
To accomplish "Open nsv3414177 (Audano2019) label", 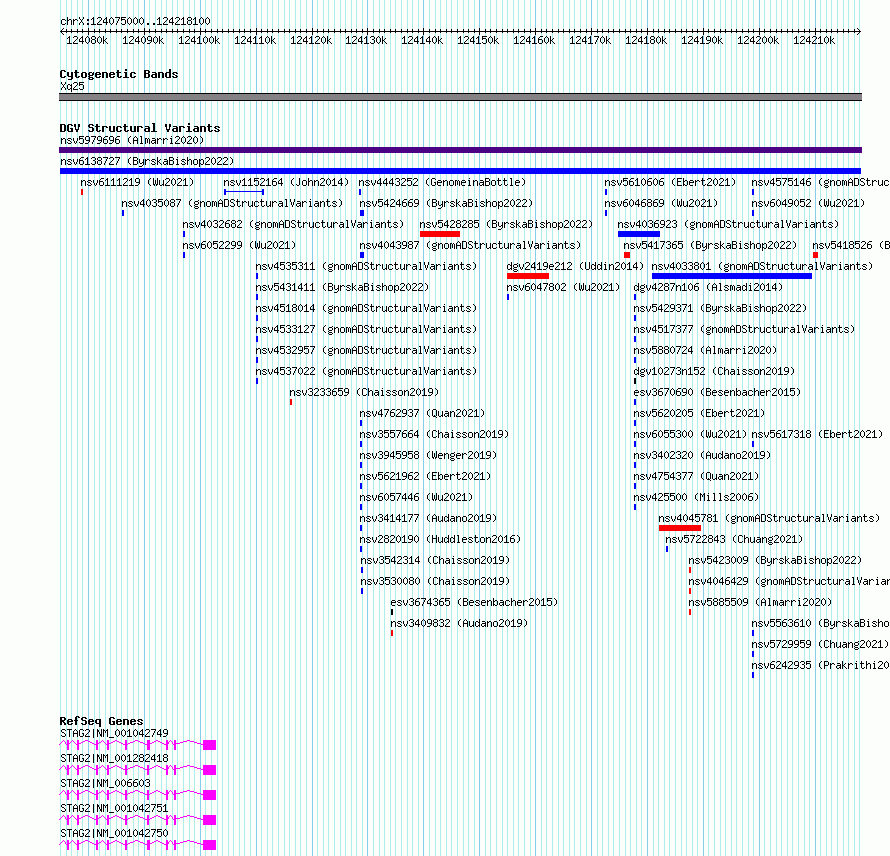I will 428,518.
